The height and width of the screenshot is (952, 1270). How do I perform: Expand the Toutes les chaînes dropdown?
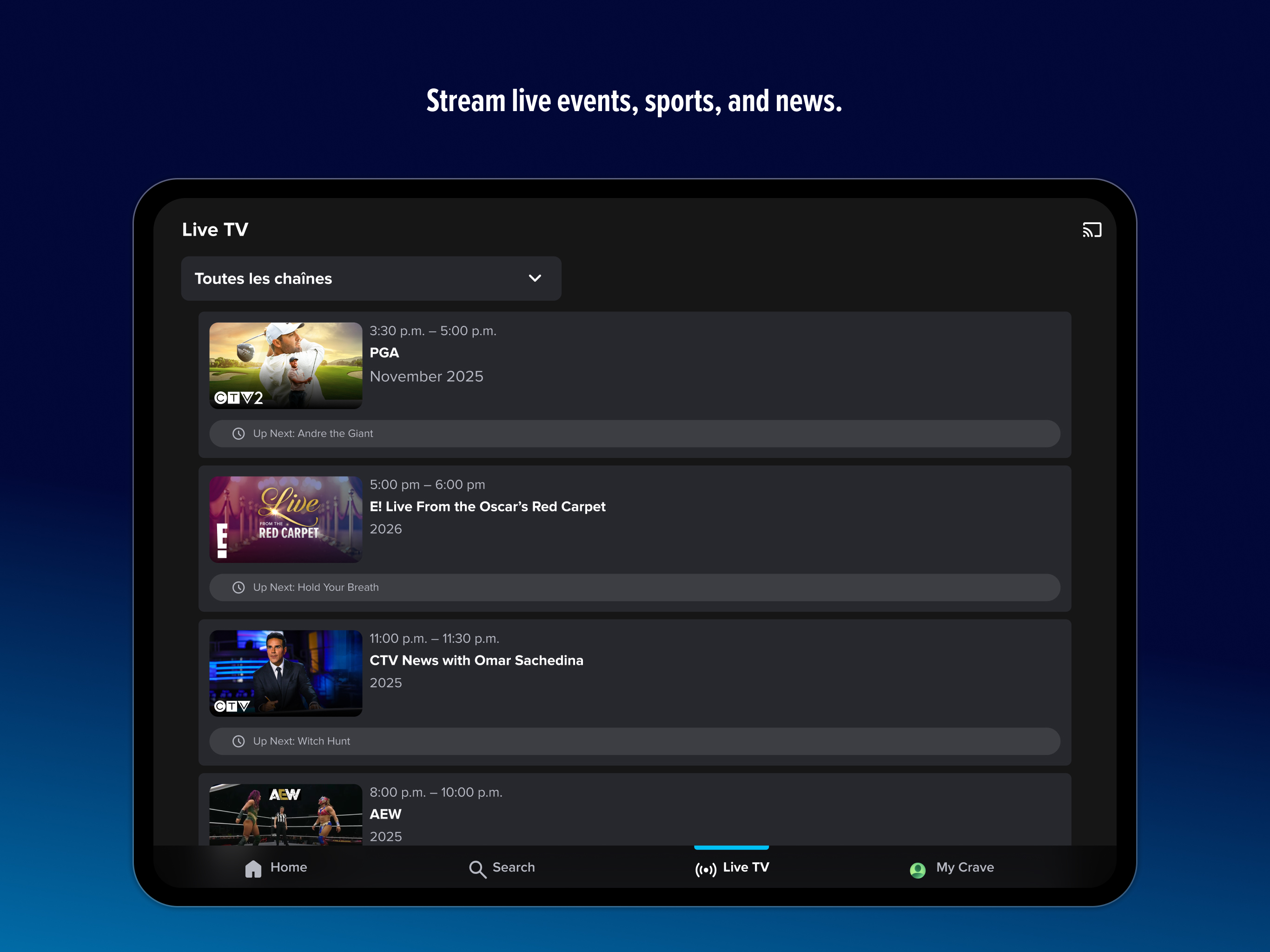pyautogui.click(x=371, y=278)
